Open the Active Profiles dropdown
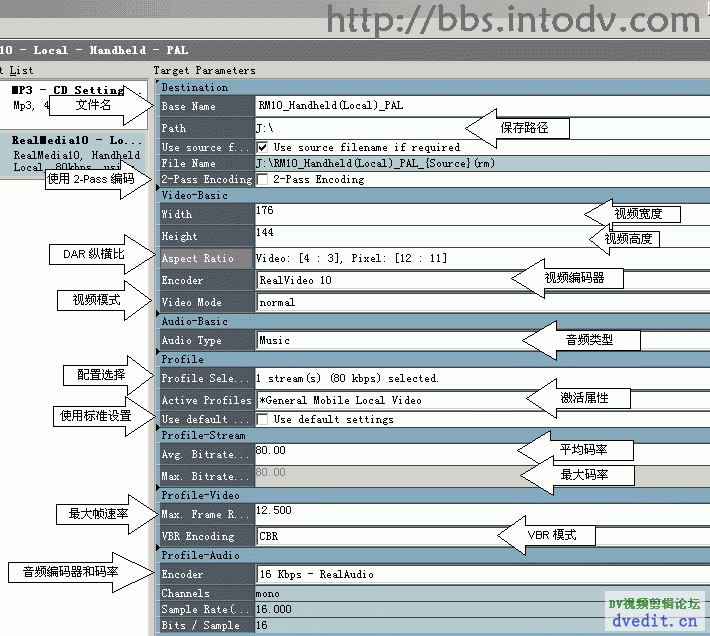710x636 pixels. [482, 400]
